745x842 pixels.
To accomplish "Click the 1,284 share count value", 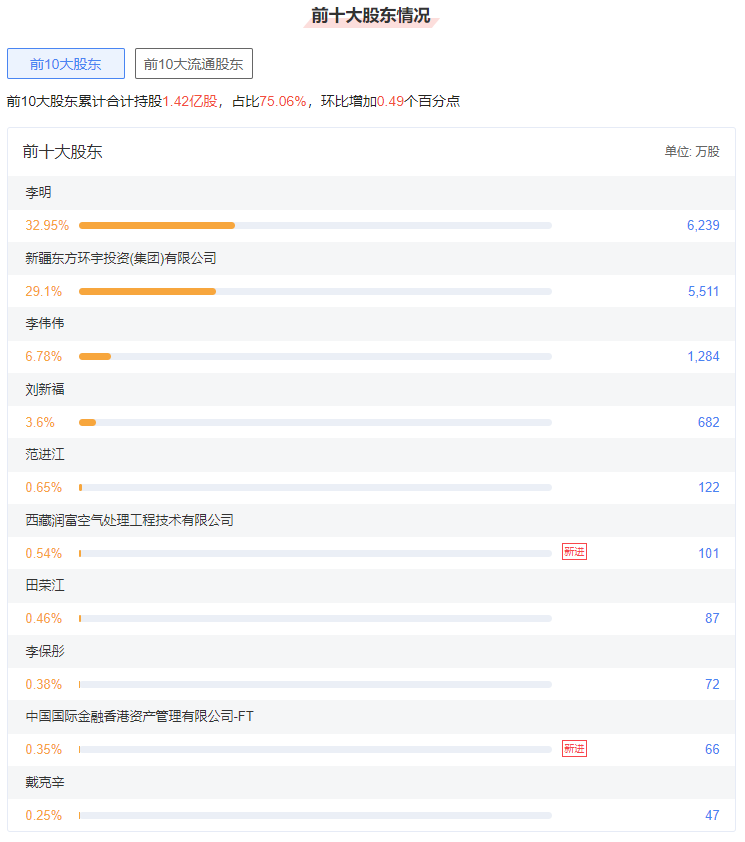I will 703,356.
